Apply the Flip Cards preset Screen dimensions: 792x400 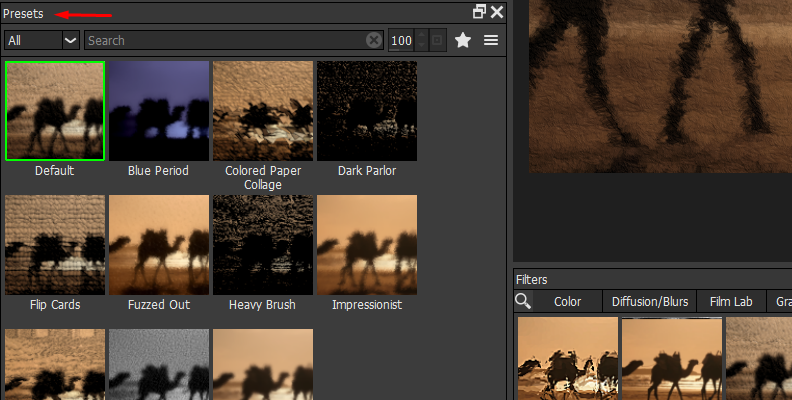(x=55, y=245)
